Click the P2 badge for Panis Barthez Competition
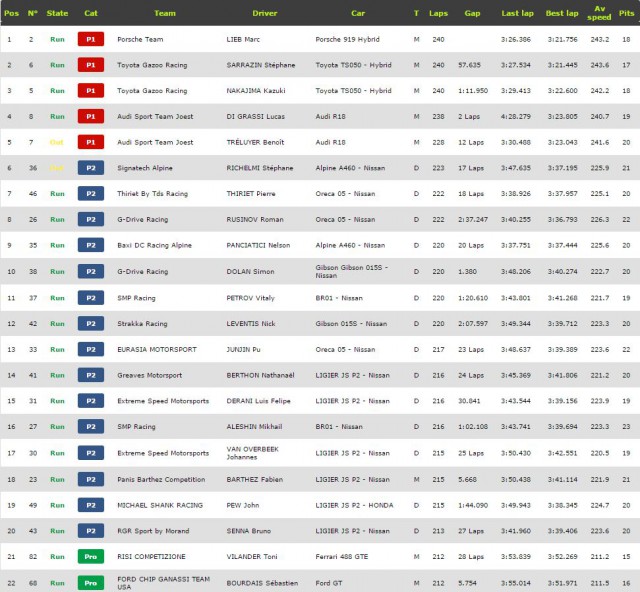Viewport: 640px width, 592px height. [91, 479]
